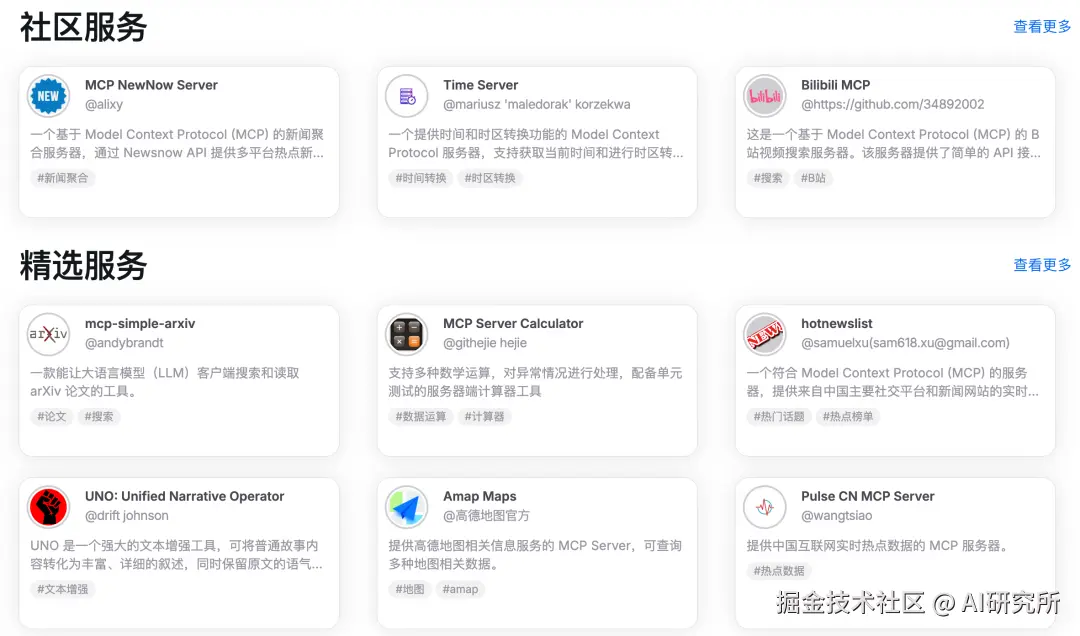
Task: Click the Time Server description text
Action: [535, 143]
